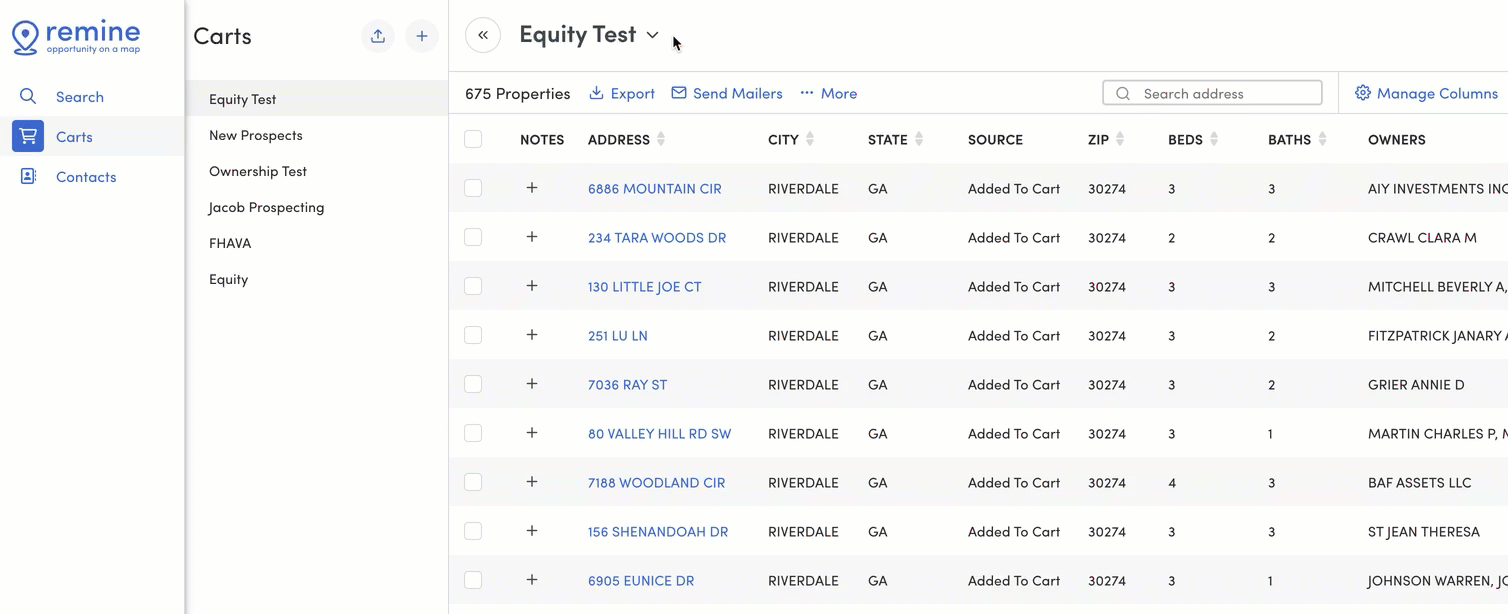This screenshot has width=1508, height=614.
Task: Click the Owners column header
Action: tap(1397, 139)
